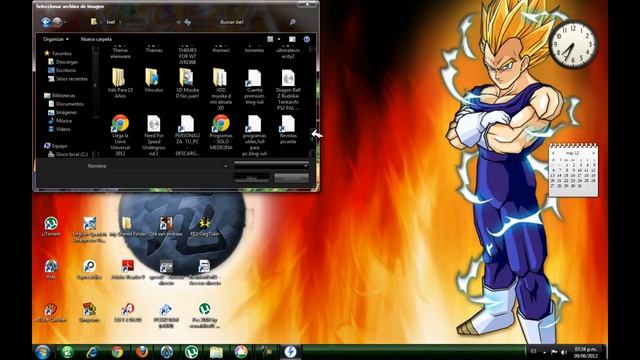640x360 pixels.
Task: Select XDD musika d mii abuela folder
Action: coord(220,89)
